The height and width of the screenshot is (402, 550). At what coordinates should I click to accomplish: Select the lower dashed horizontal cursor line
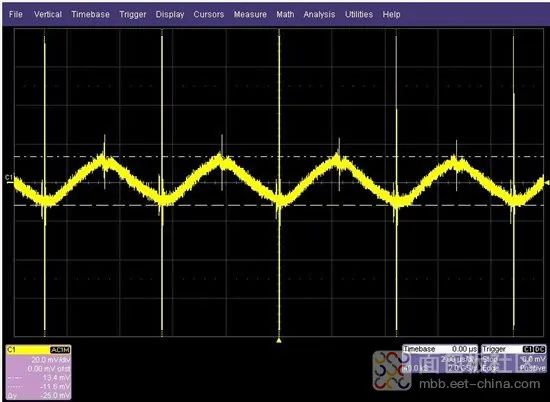[x=279, y=205]
